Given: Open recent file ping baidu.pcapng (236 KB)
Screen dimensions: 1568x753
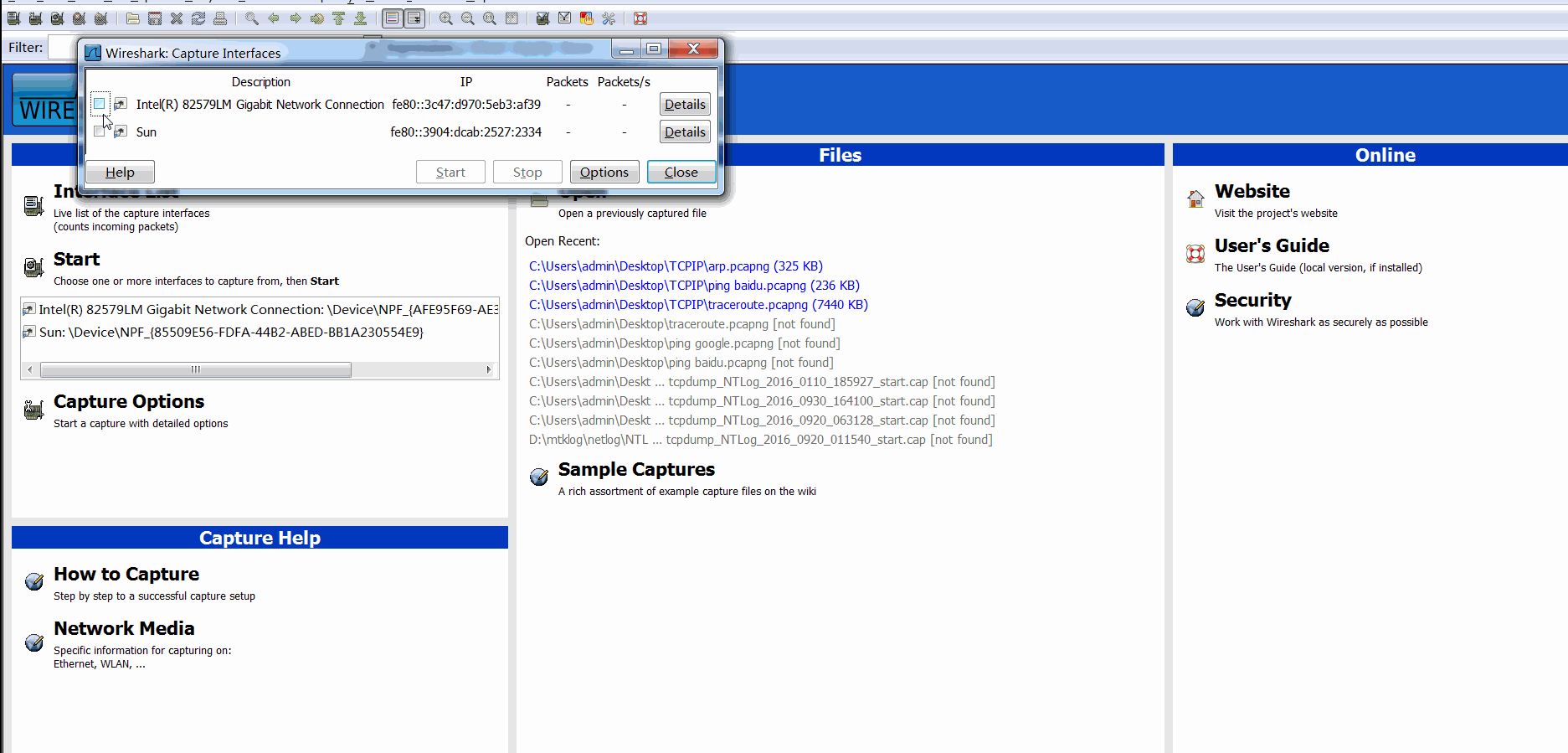Looking at the screenshot, I should coord(694,286).
